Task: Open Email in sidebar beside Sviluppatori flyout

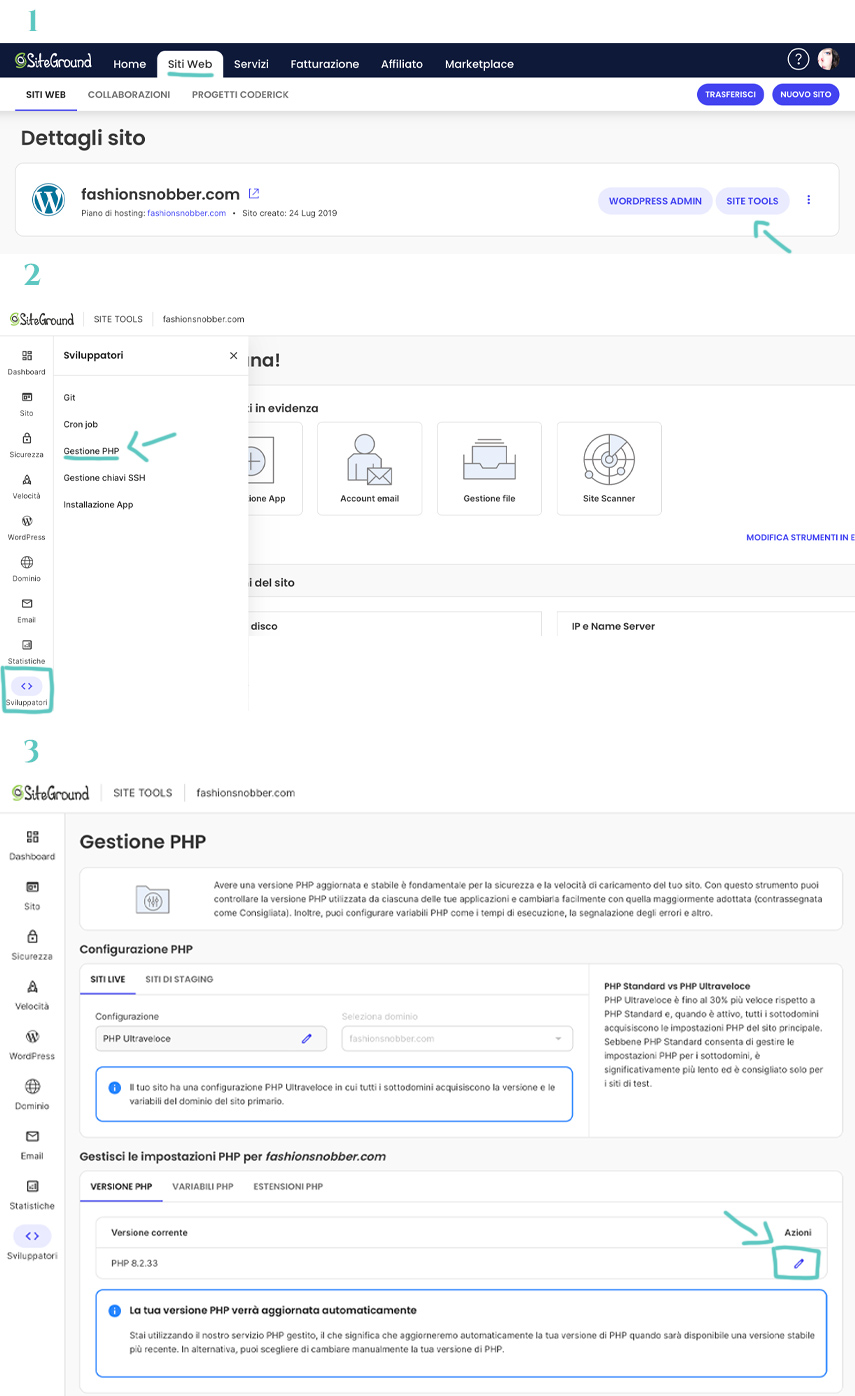Action: pyautogui.click(x=27, y=611)
